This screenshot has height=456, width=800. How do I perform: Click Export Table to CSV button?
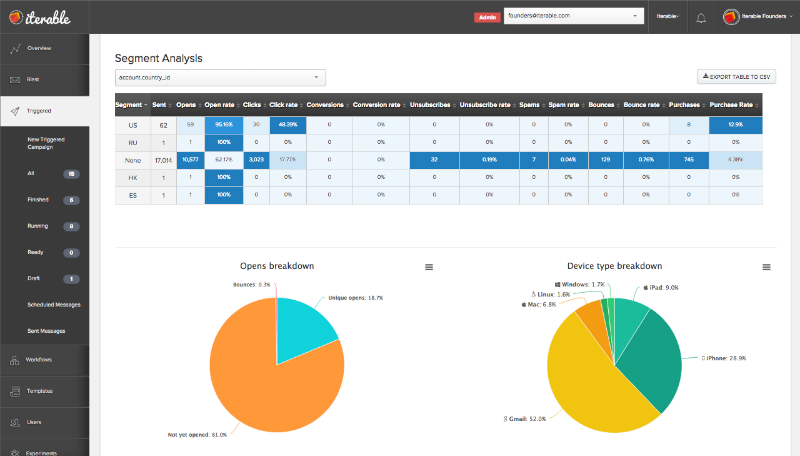coord(736,76)
